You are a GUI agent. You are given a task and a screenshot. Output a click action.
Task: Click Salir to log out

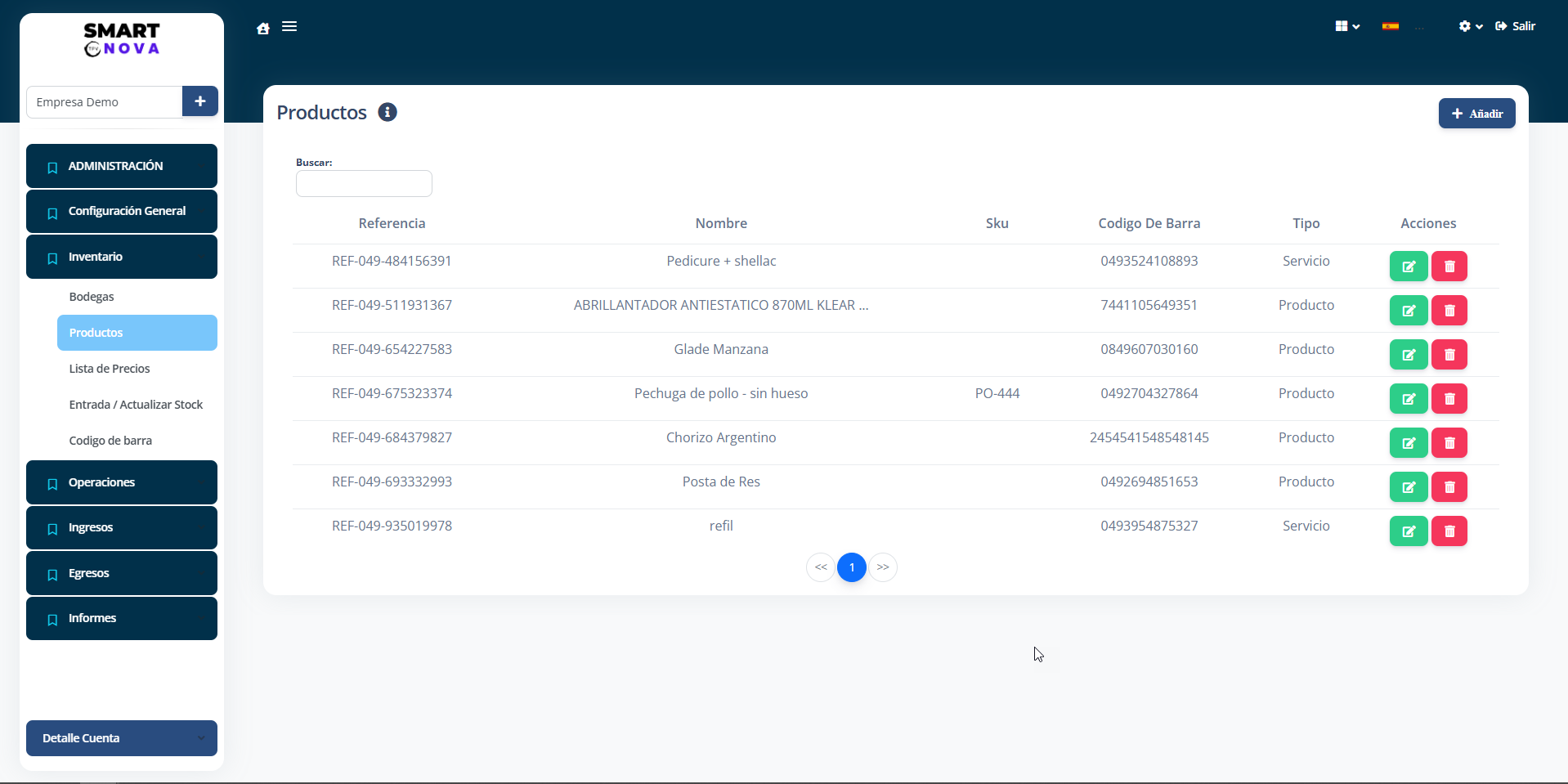click(x=1515, y=26)
